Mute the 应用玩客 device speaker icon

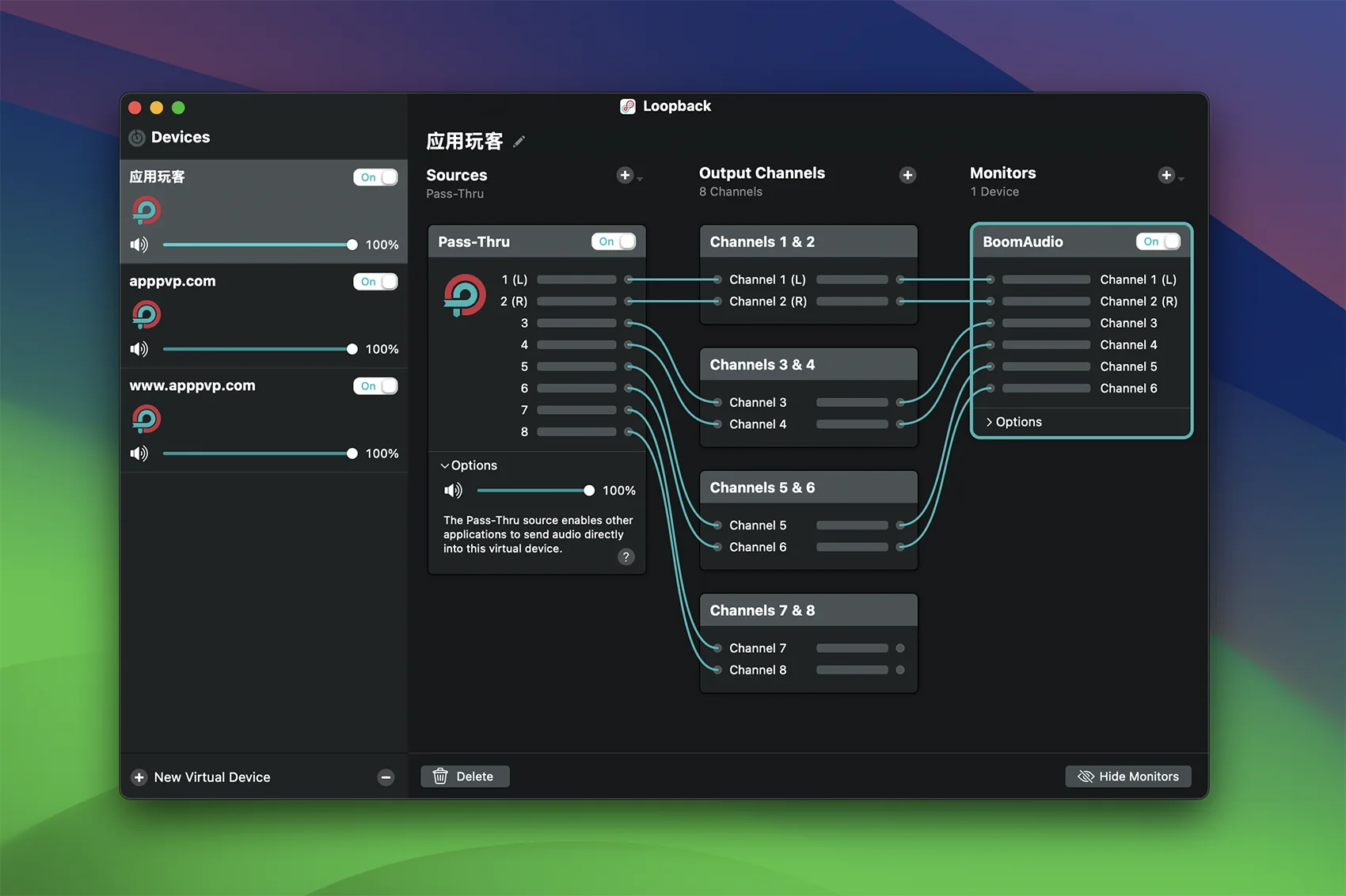click(x=139, y=245)
